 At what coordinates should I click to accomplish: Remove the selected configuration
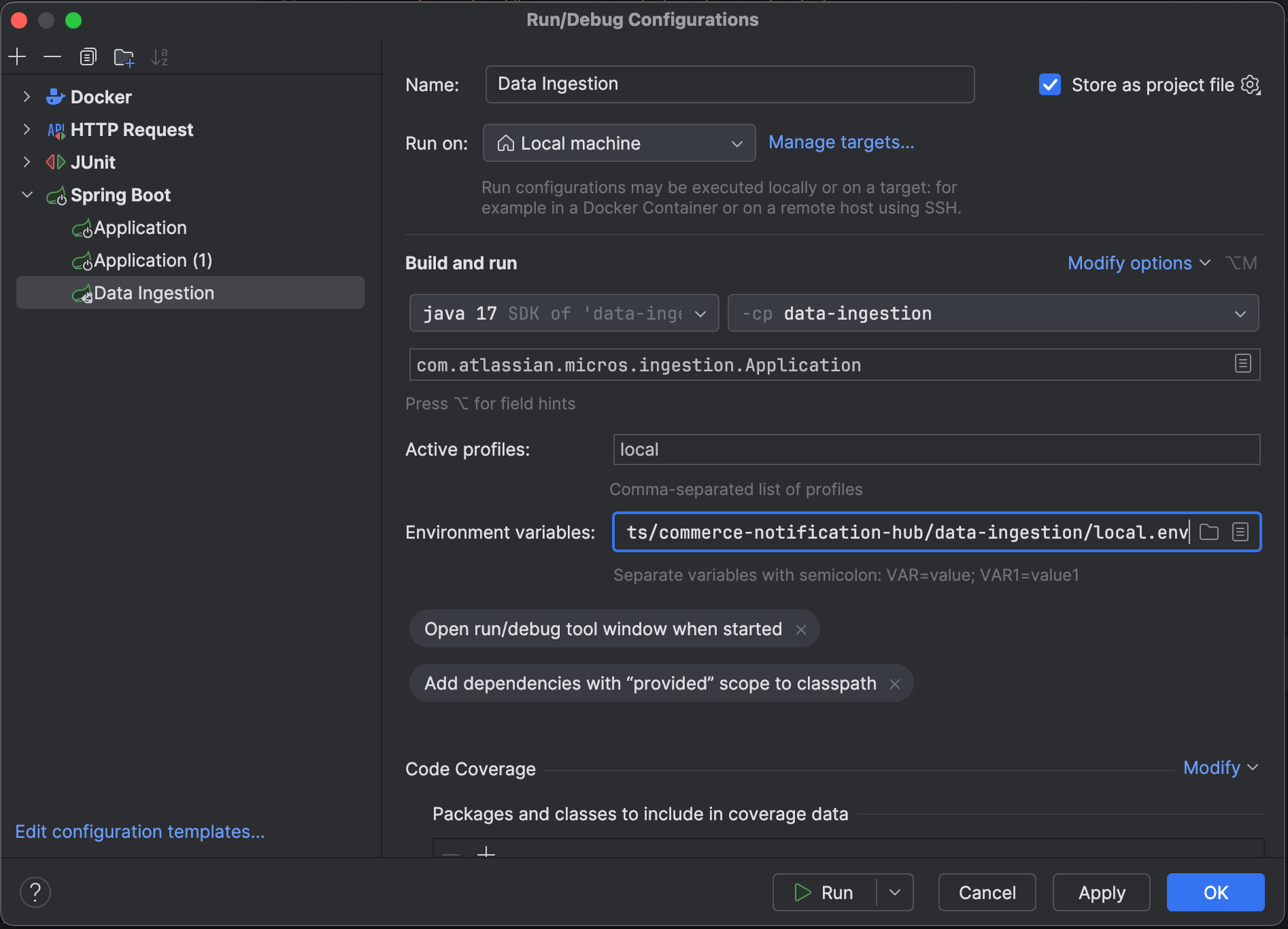pyautogui.click(x=52, y=56)
